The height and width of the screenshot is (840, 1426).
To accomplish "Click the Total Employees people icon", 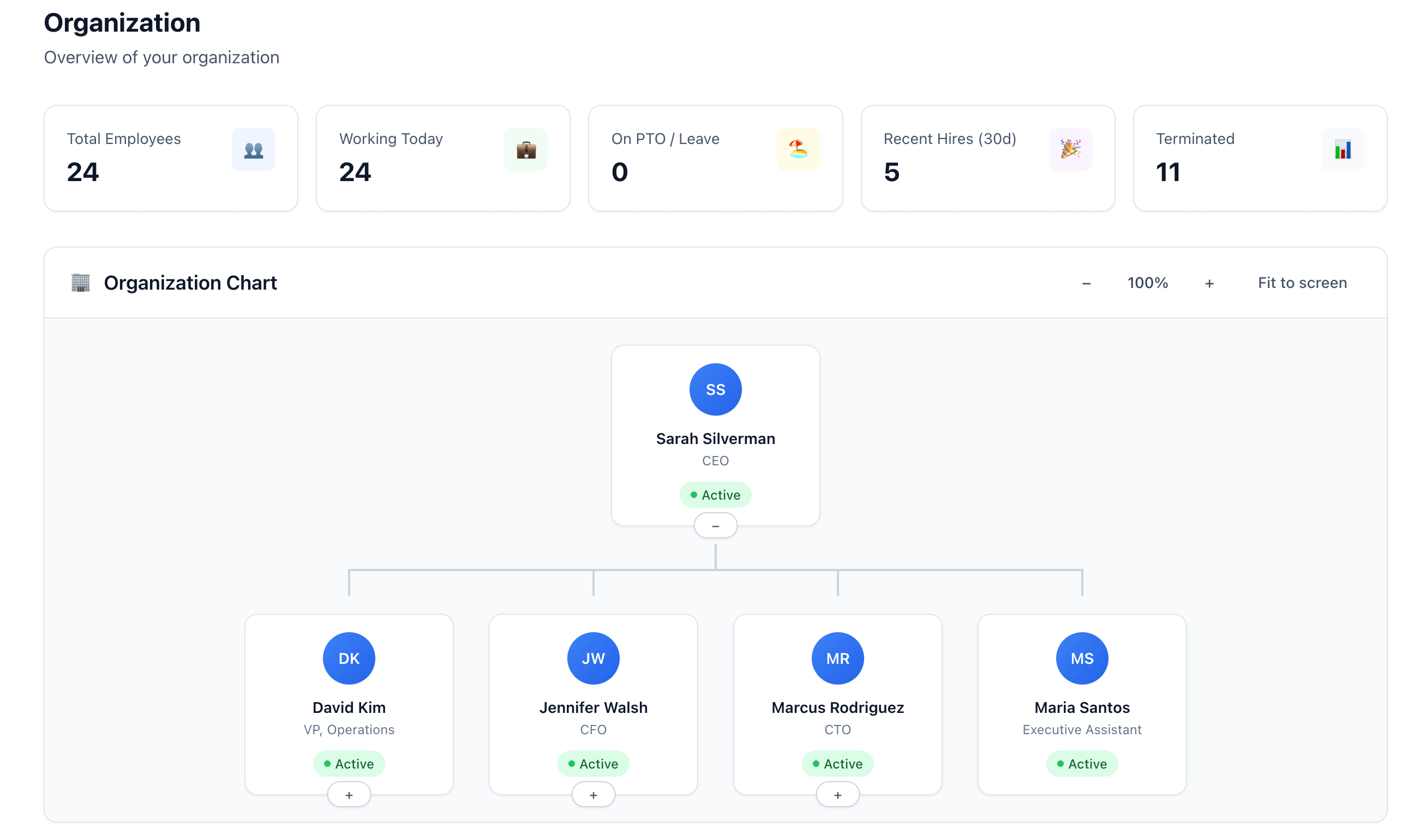I will (253, 150).
